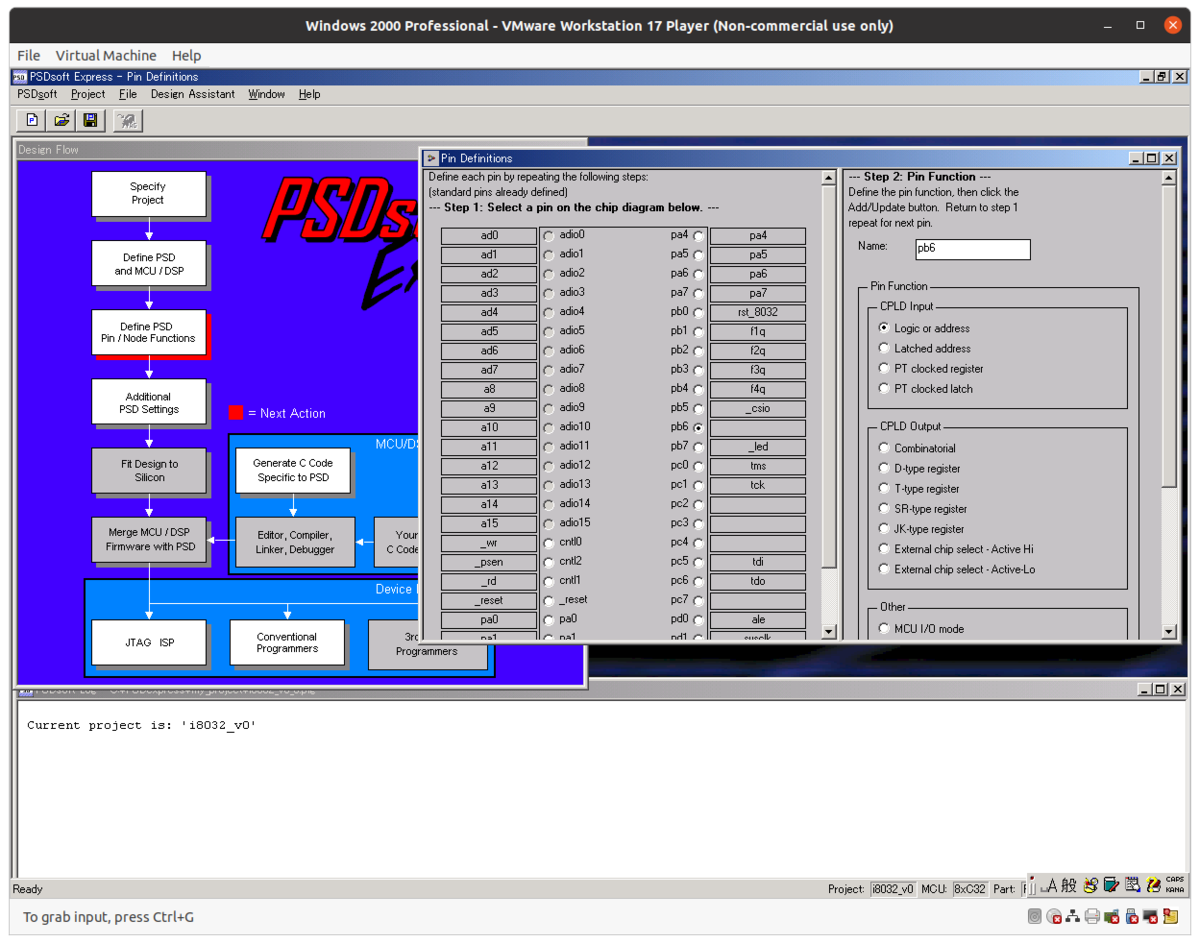Click the PSD application icon in title bar
The image size is (1200, 944).
coord(19,77)
